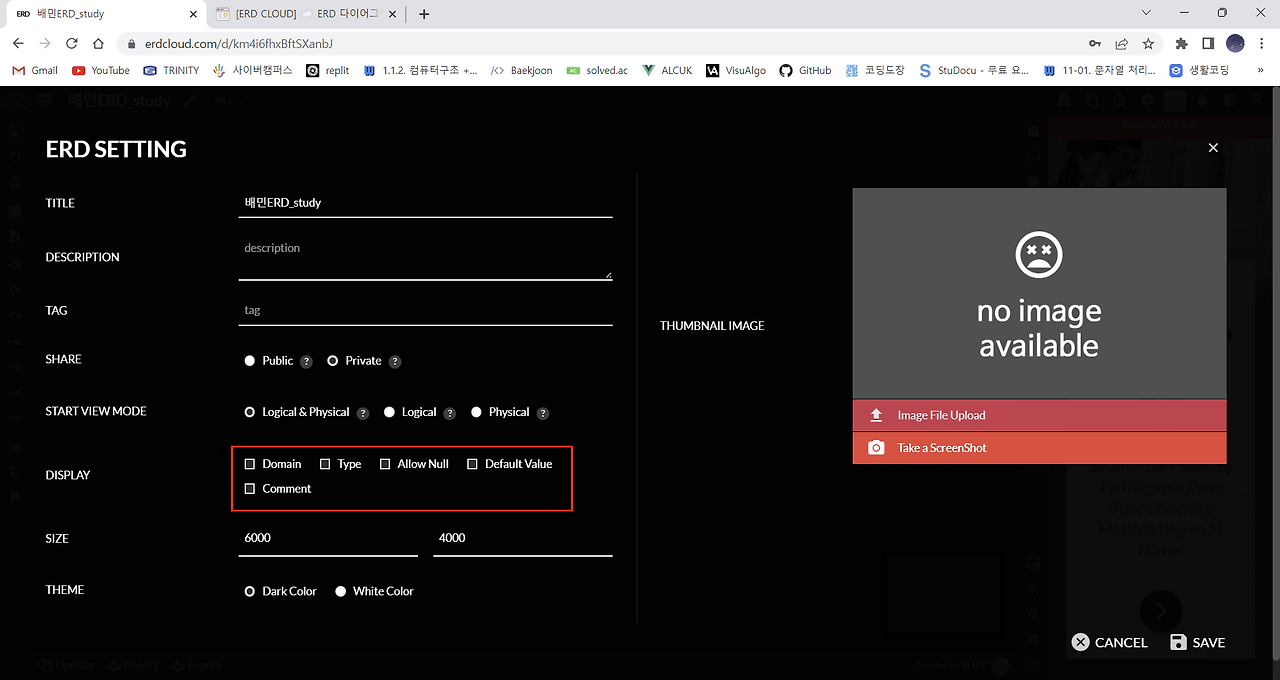Viewport: 1280px width, 680px height.
Task: Switch to the 배민ERD_study tab
Action: (x=105, y=14)
